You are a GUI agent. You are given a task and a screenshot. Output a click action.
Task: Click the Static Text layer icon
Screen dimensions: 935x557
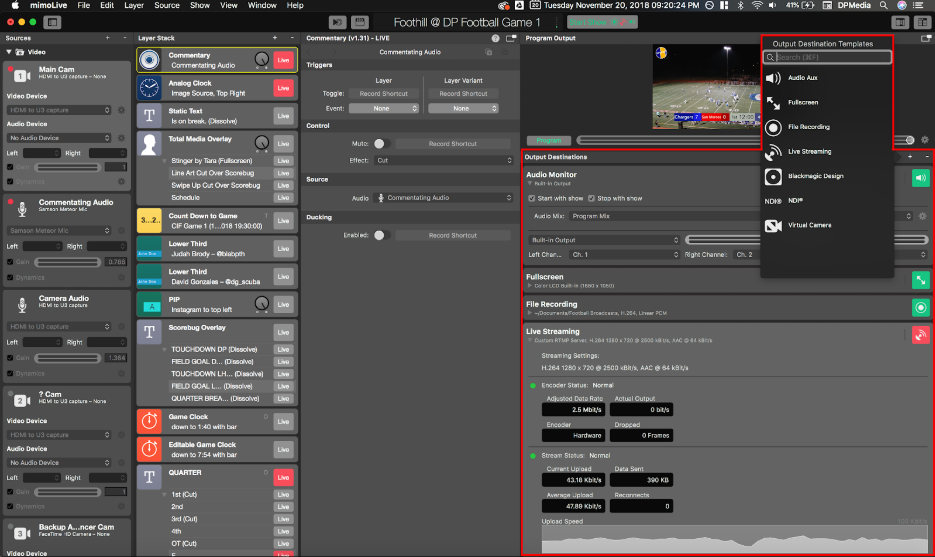click(x=150, y=115)
